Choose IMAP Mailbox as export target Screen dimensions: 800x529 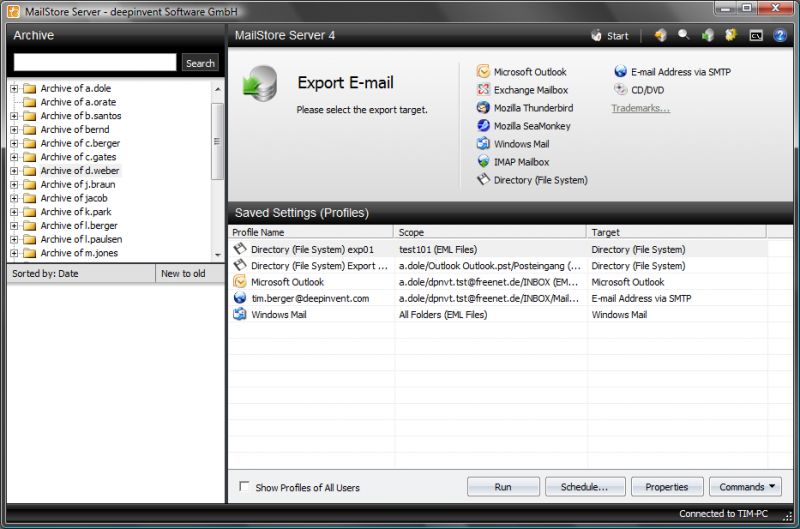tap(513, 162)
